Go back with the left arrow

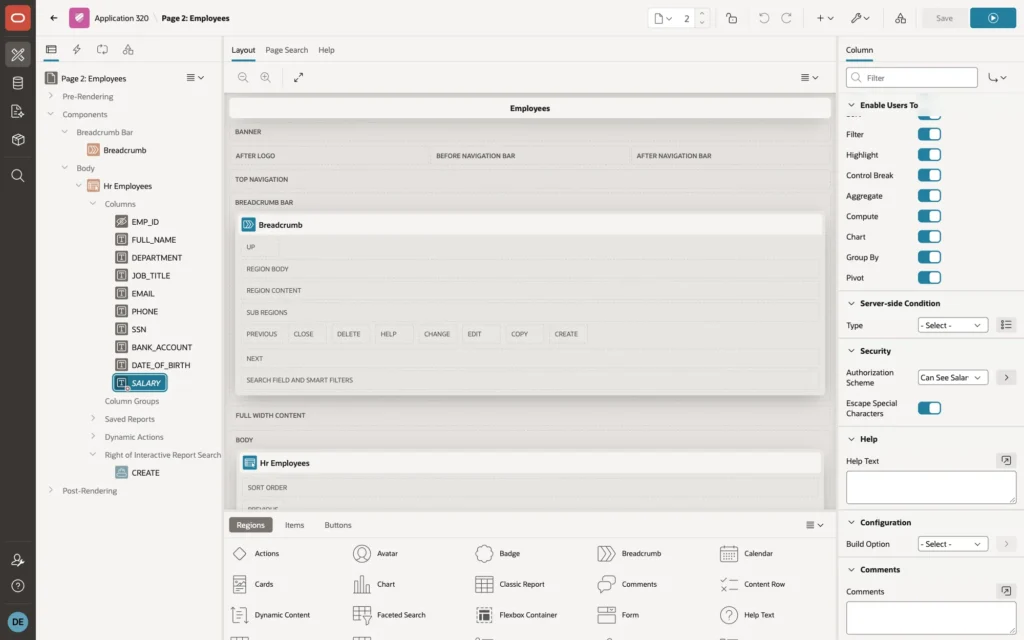coord(54,18)
